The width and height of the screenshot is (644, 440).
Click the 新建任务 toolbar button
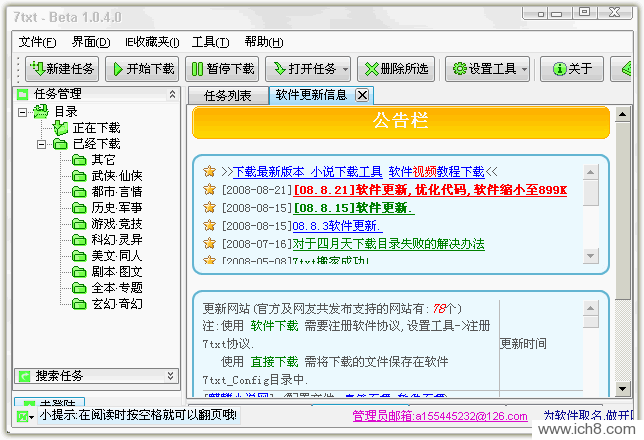coord(62,69)
